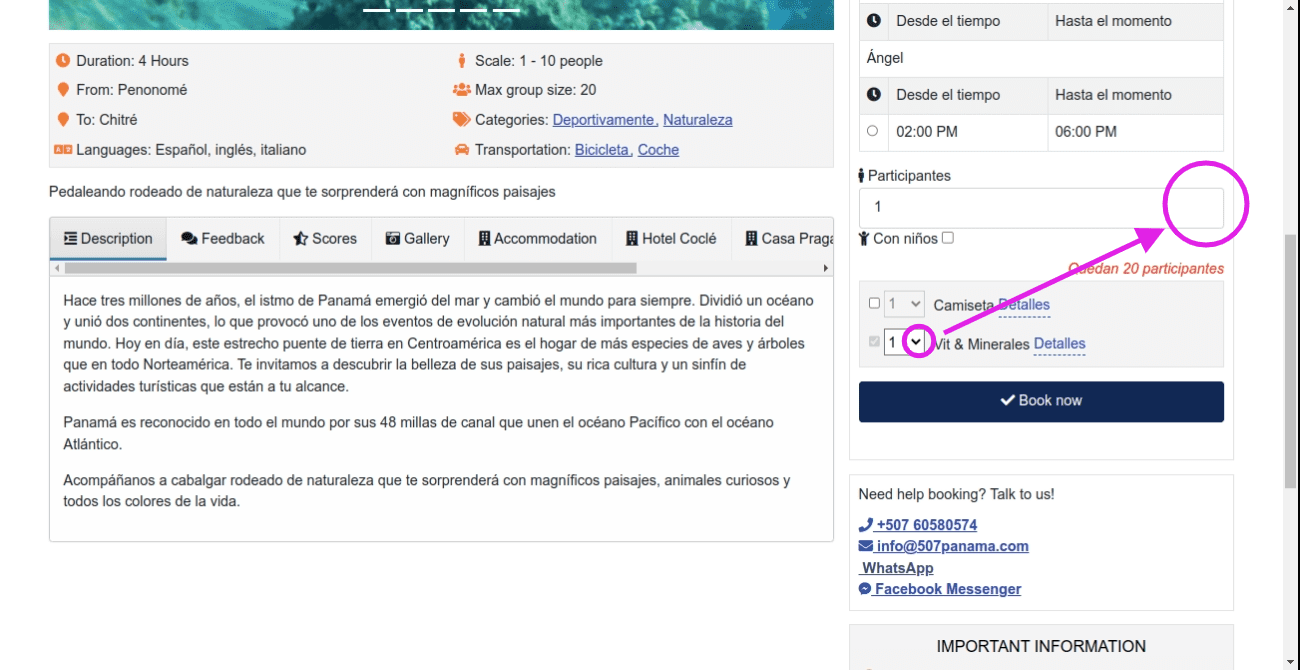The height and width of the screenshot is (670, 1300).
Task: Tick the Camiseta extra checkbox
Action: click(x=875, y=304)
